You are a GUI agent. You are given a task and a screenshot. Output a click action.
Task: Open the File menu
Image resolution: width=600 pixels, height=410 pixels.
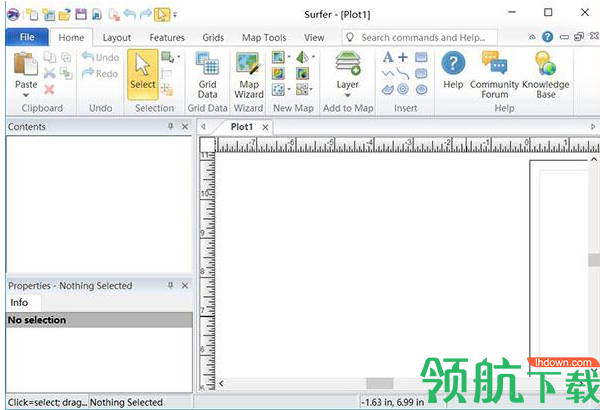pos(27,37)
